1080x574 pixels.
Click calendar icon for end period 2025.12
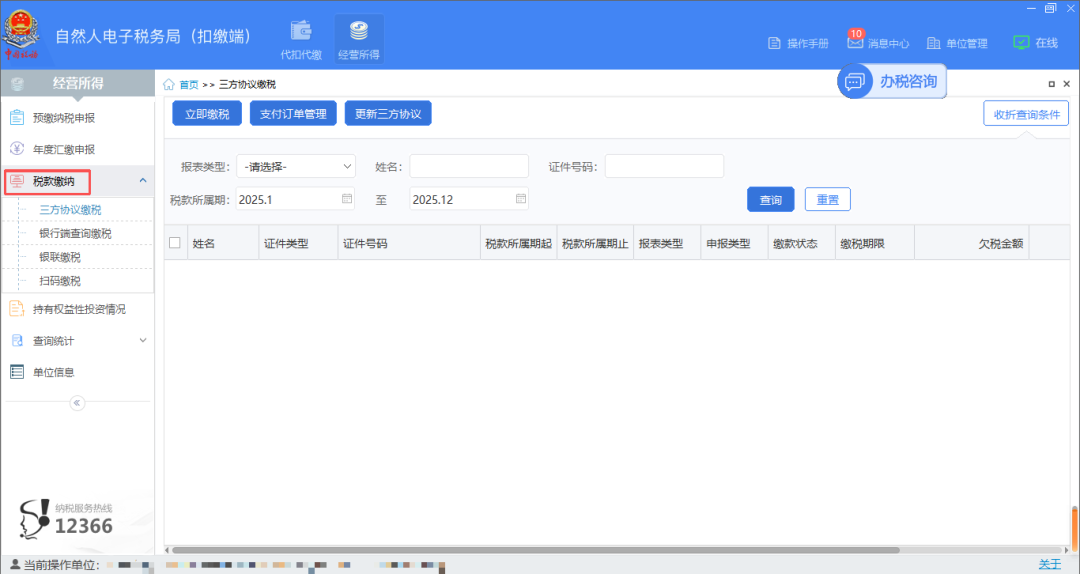coord(521,199)
